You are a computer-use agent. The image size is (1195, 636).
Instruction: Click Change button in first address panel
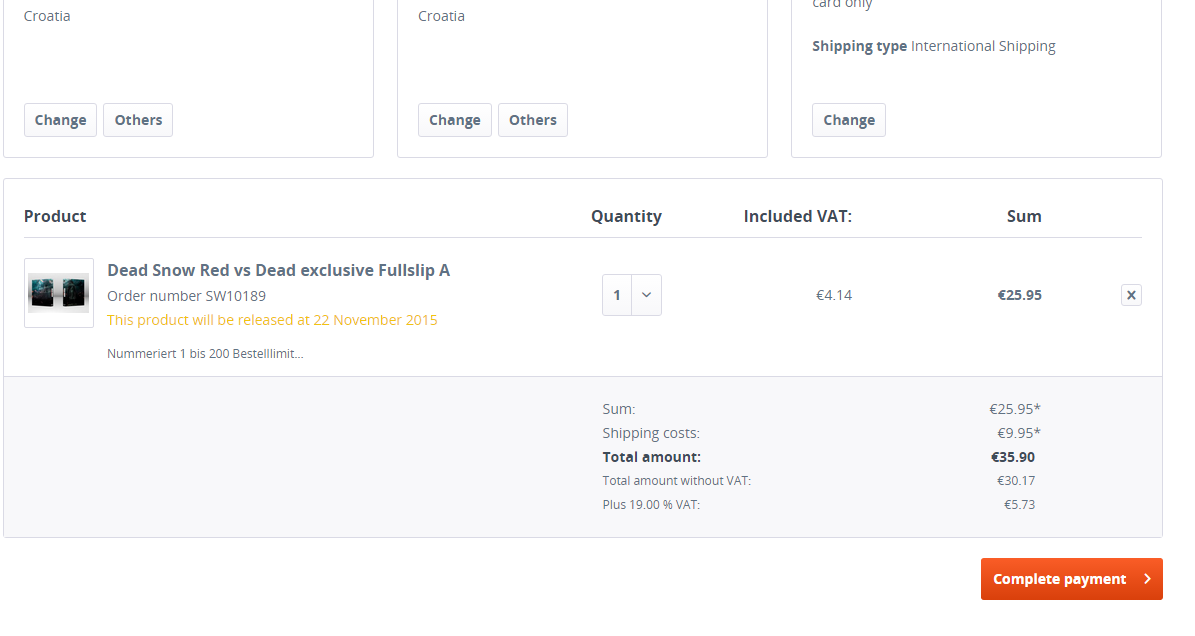[x=60, y=120]
